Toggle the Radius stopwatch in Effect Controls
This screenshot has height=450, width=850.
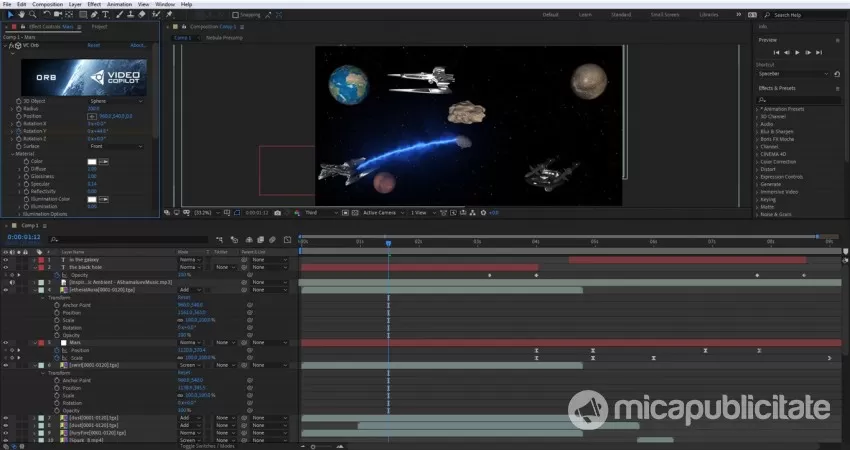point(18,108)
